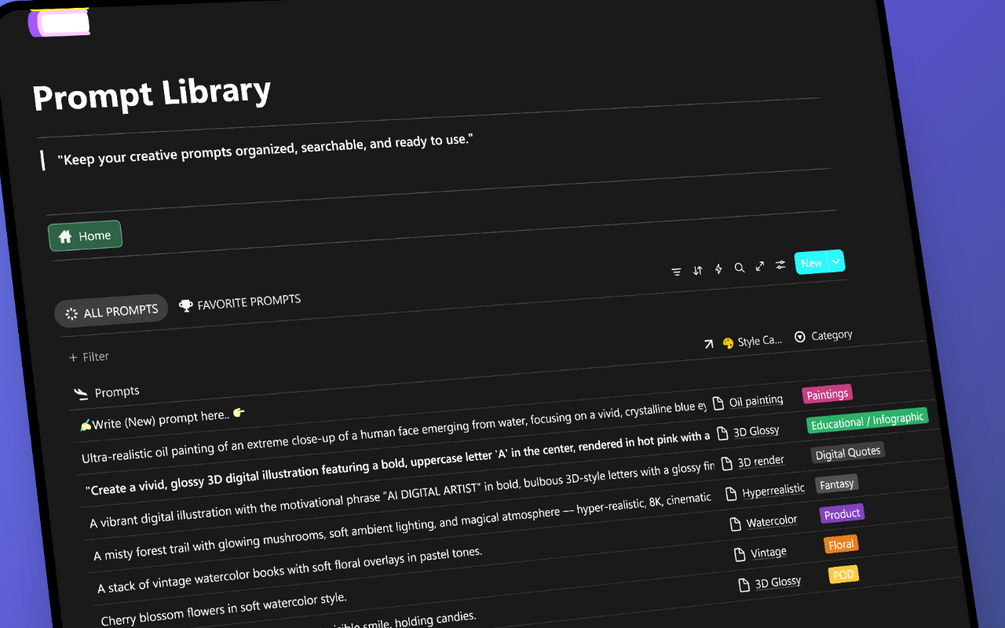Click the page icon beside 3D render
The width and height of the screenshot is (1005, 628).
(726, 463)
